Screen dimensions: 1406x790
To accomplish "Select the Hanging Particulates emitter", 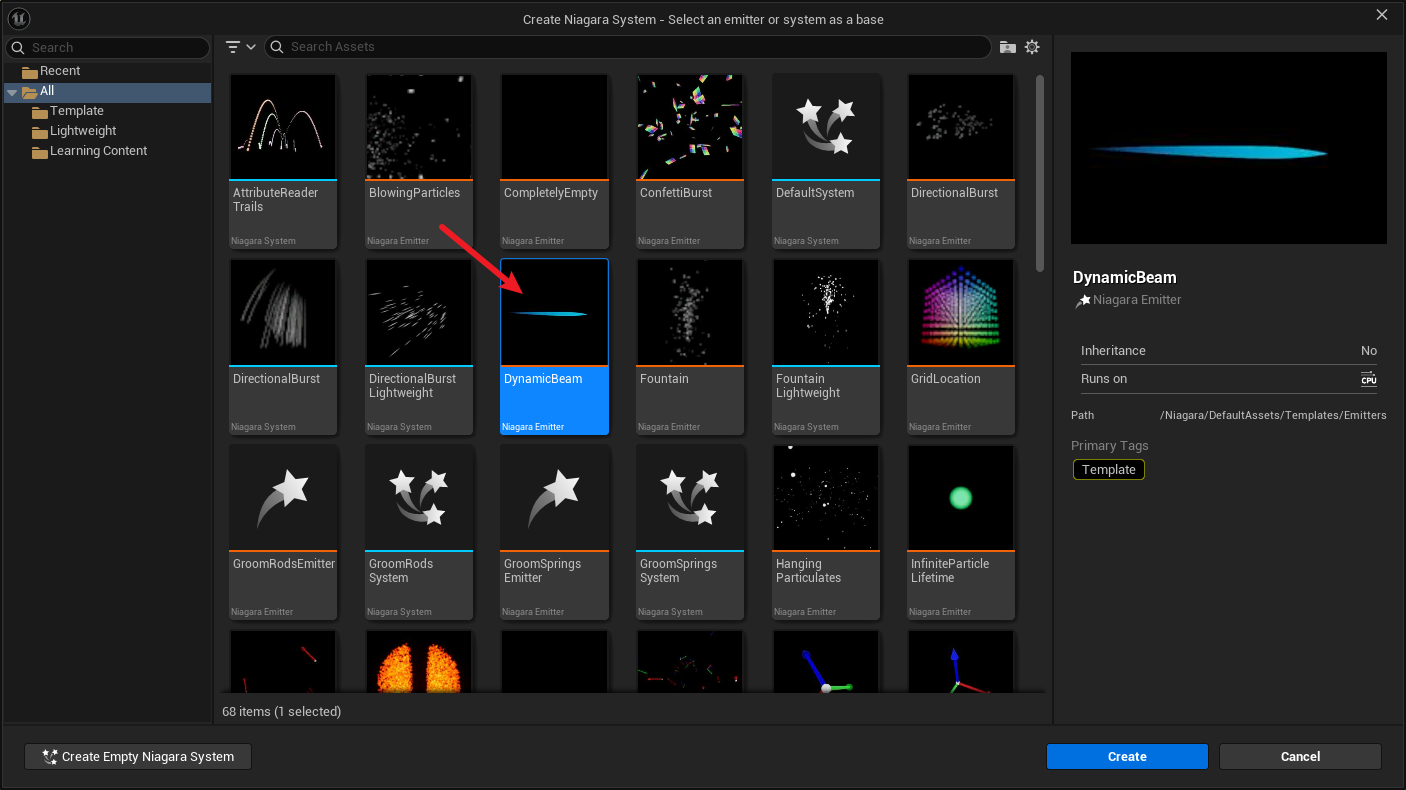I will pos(826,532).
